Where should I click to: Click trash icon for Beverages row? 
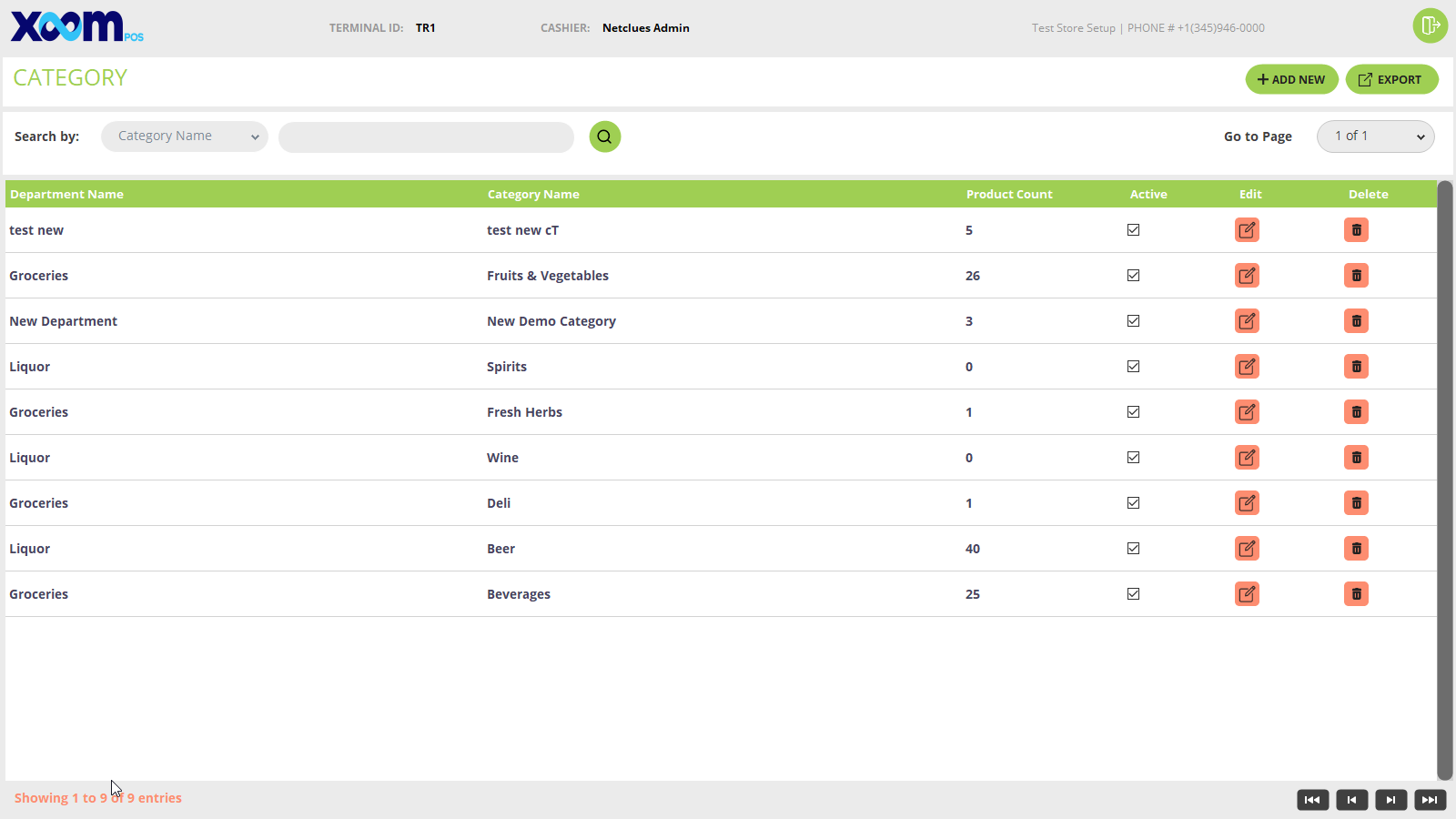point(1356,594)
